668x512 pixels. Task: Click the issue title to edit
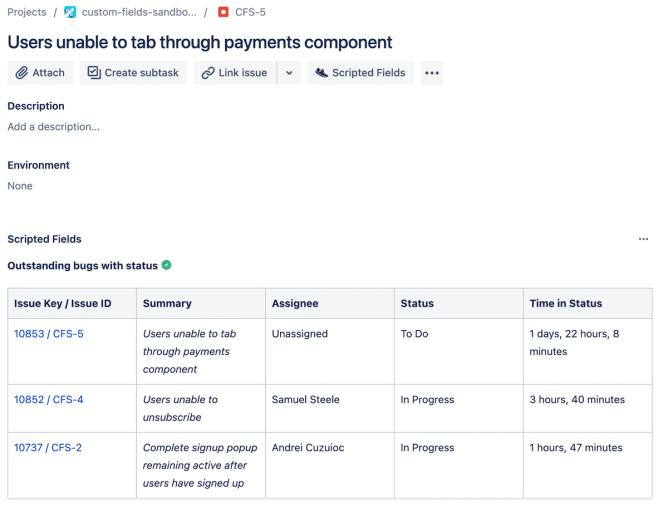pyautogui.click(x=200, y=42)
